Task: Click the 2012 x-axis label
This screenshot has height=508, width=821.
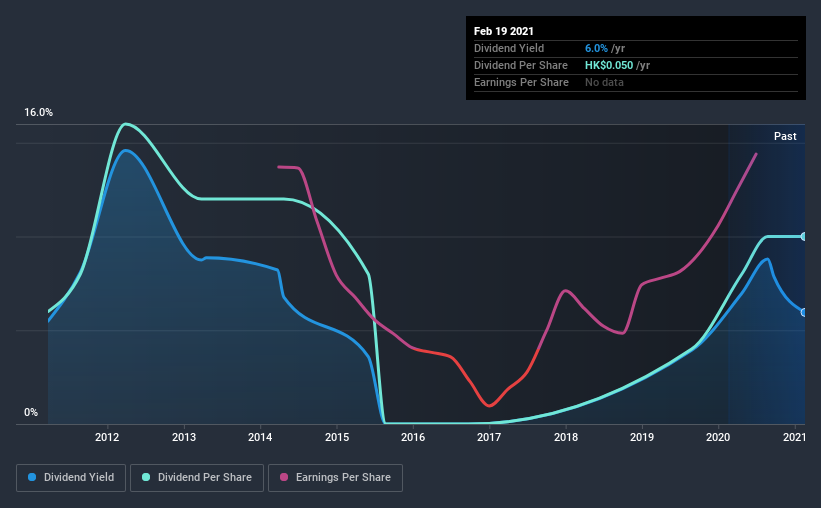Action: [107, 437]
